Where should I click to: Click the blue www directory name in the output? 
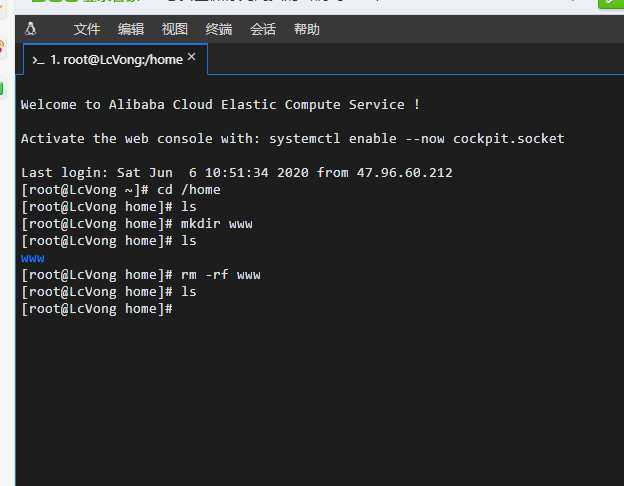coord(33,258)
